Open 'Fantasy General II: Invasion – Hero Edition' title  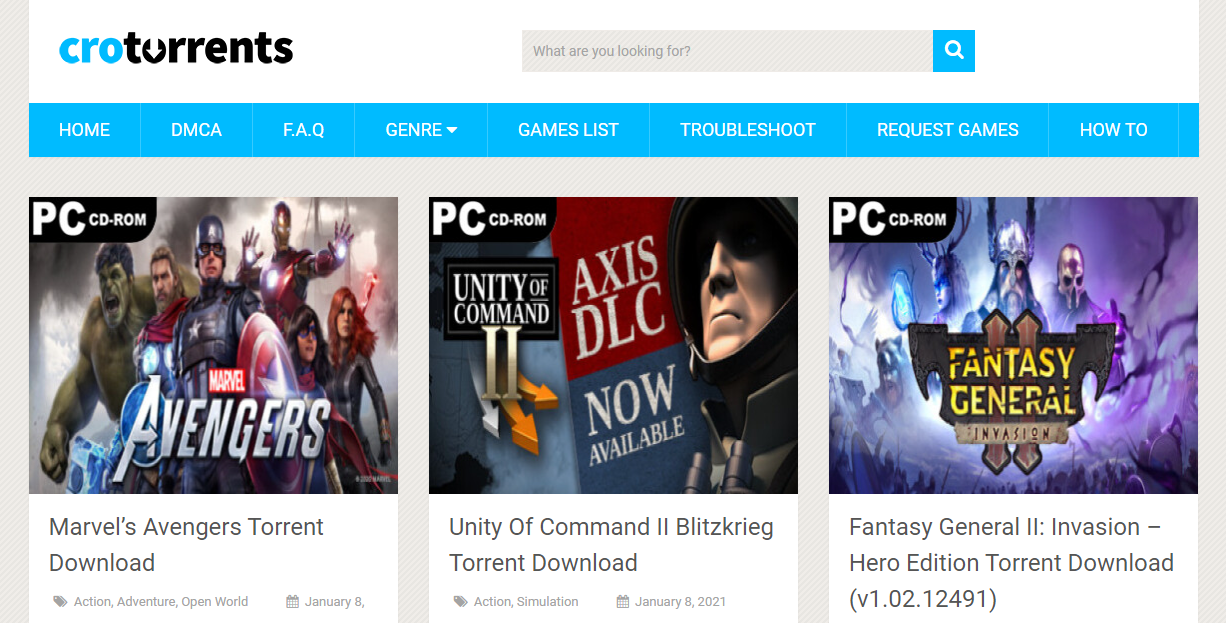(x=1011, y=563)
